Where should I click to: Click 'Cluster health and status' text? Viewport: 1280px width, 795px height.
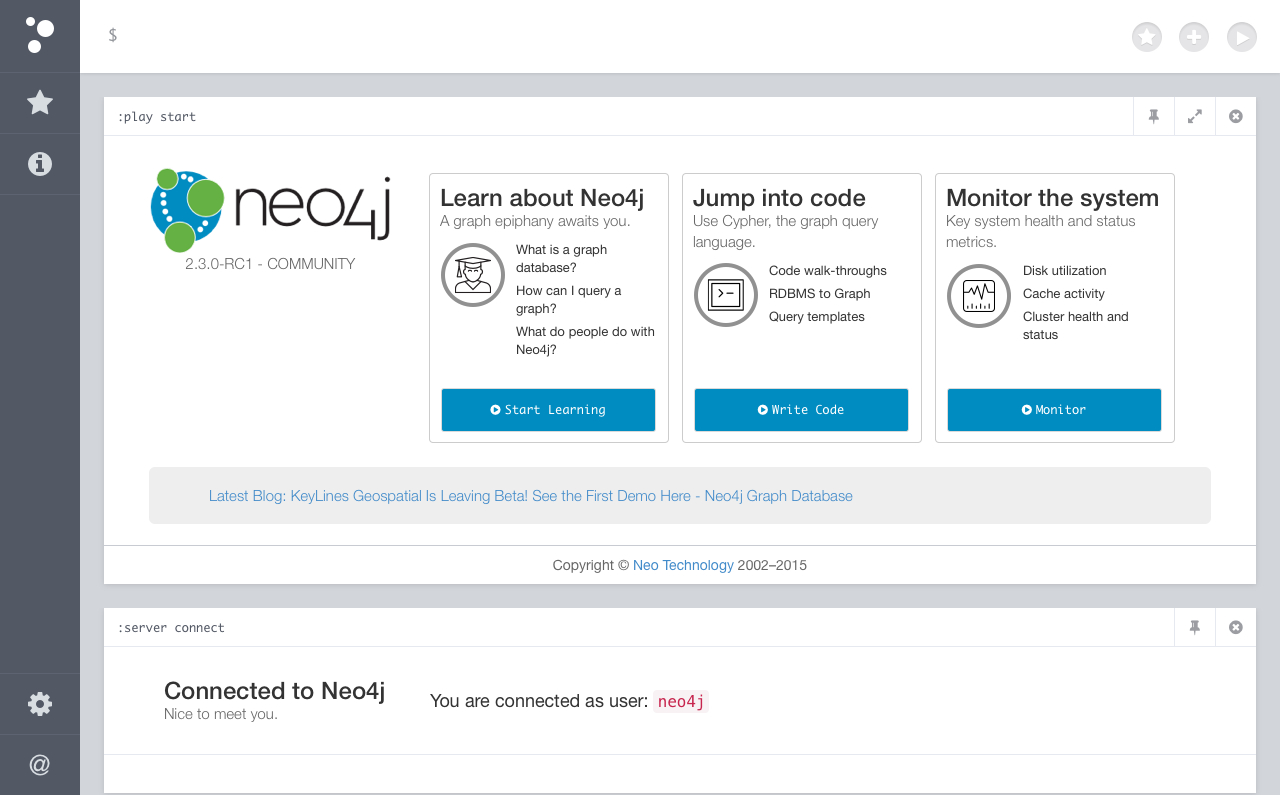pos(1076,326)
